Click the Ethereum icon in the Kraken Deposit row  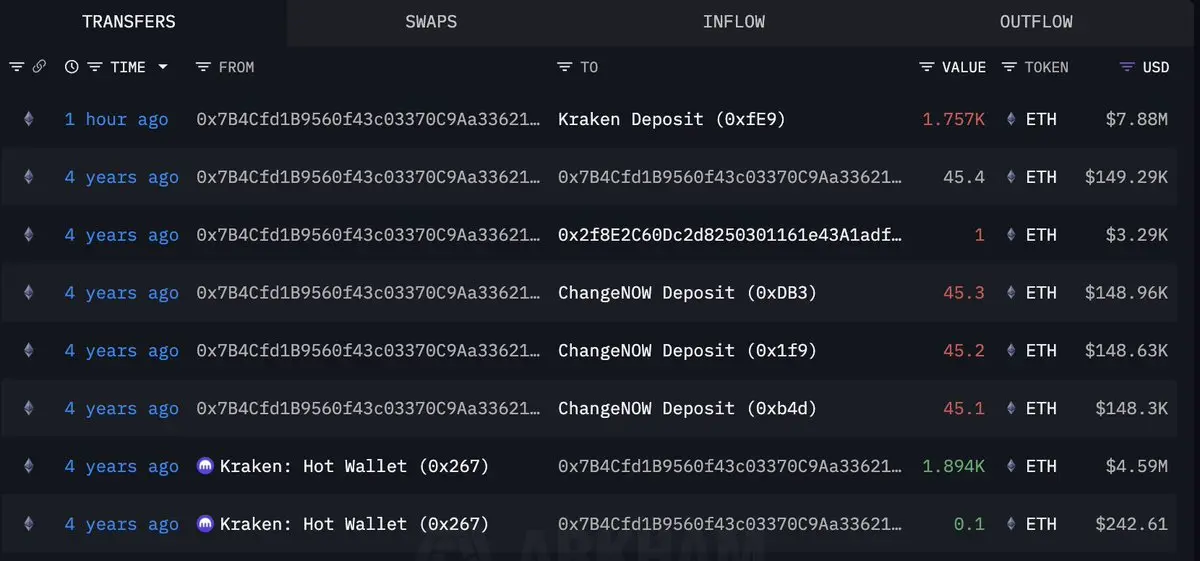(x=28, y=119)
